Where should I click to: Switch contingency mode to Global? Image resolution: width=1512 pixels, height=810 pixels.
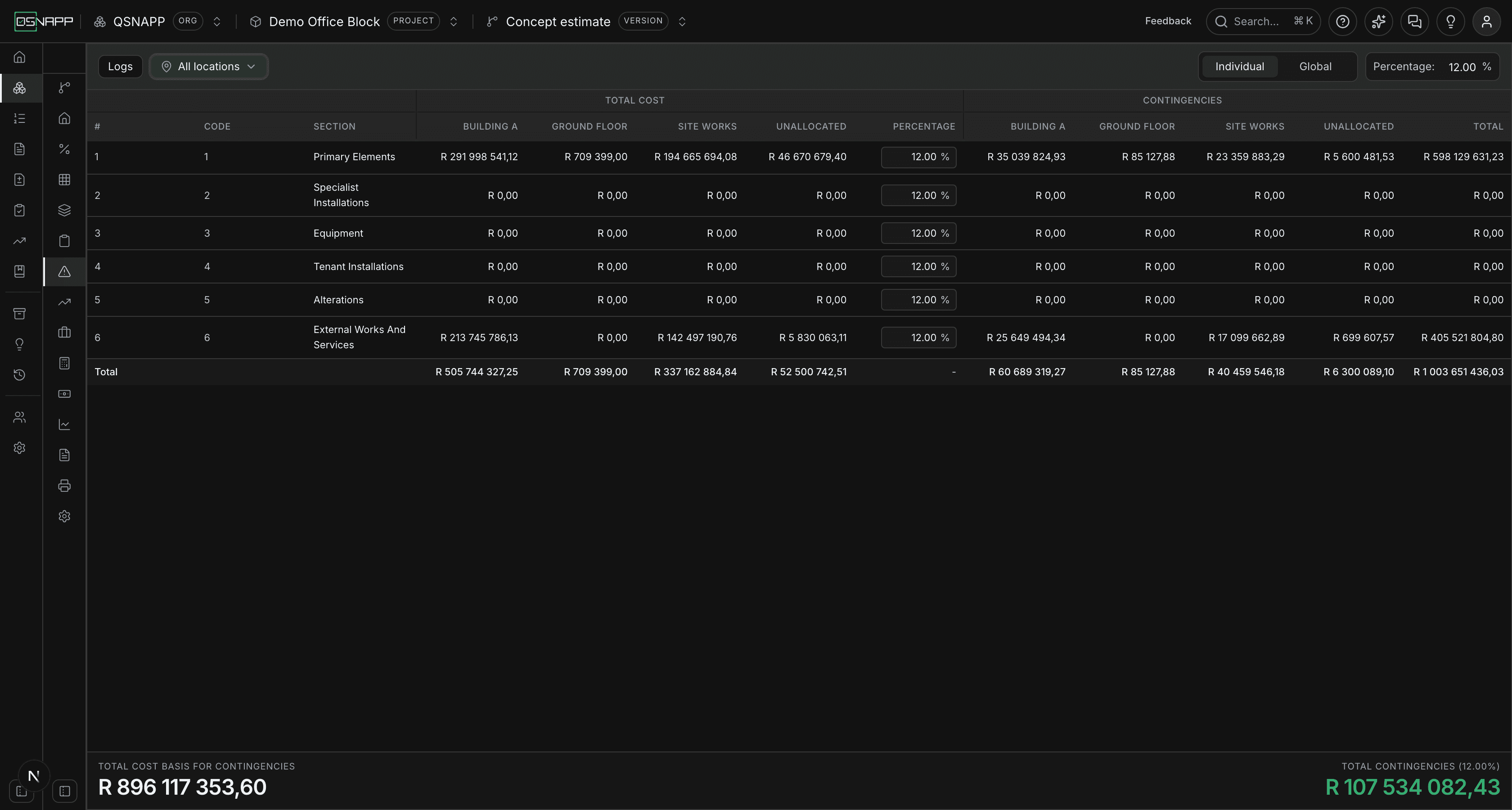[1315, 66]
